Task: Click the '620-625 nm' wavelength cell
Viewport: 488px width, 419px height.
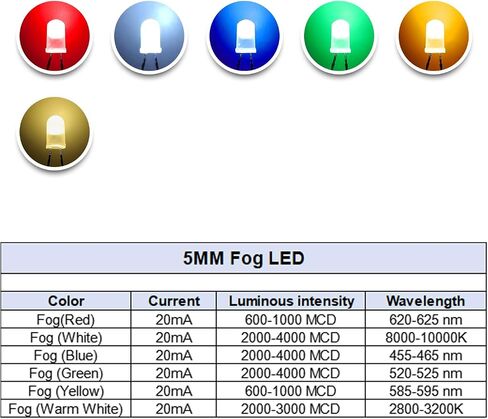Action: pos(426,320)
